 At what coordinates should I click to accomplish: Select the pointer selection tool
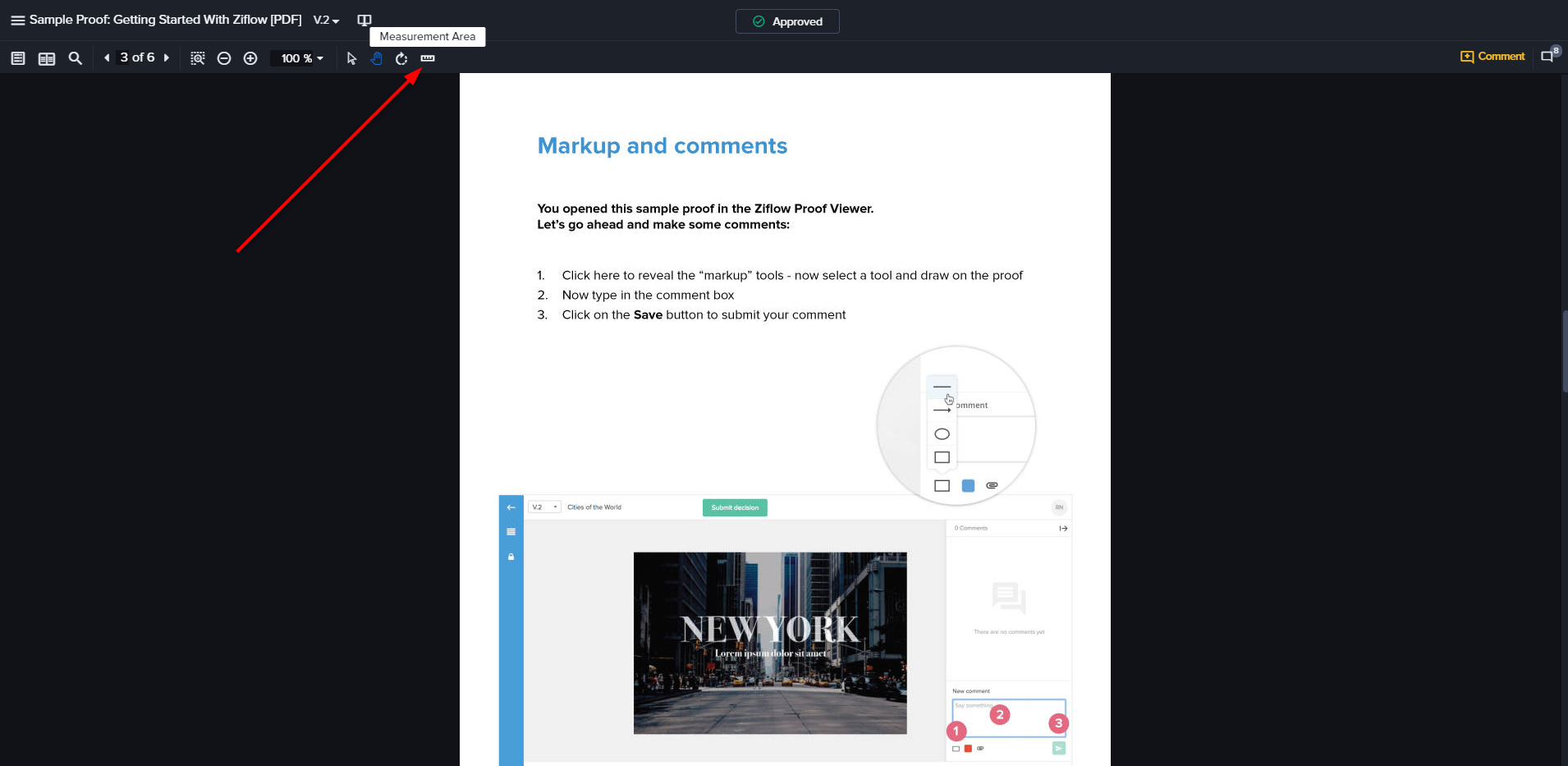(x=351, y=58)
